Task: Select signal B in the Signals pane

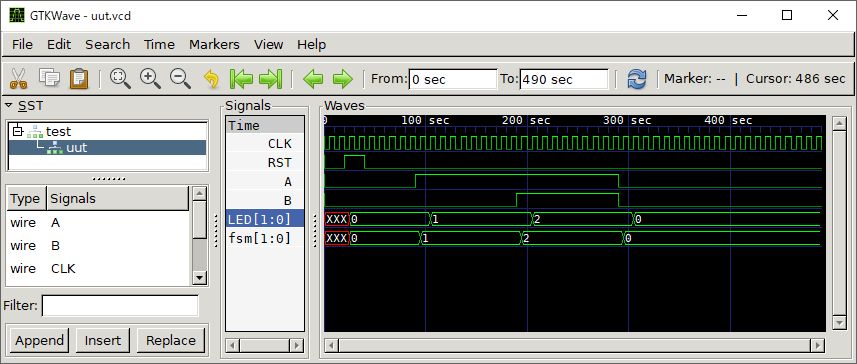Action: pos(265,201)
